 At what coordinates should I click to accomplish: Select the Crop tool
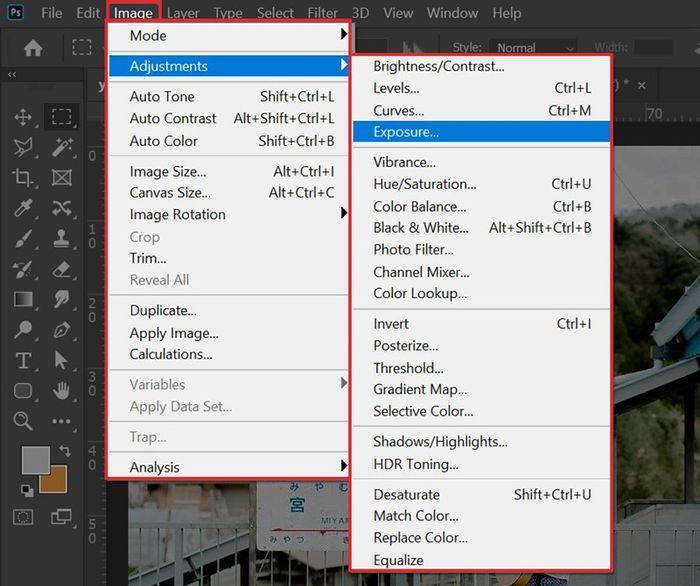coord(23,178)
